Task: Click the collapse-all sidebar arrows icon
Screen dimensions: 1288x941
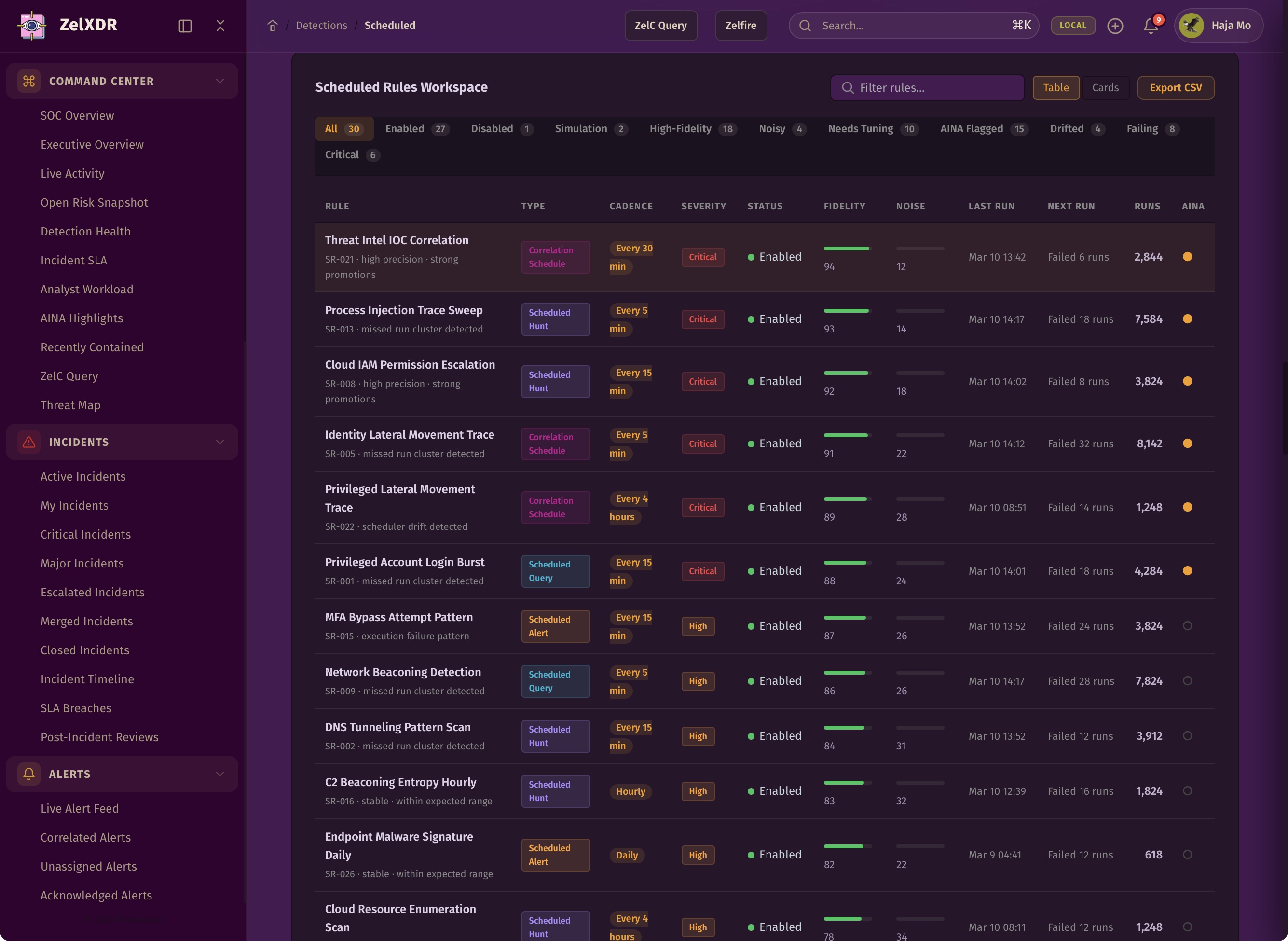Action: 220,26
